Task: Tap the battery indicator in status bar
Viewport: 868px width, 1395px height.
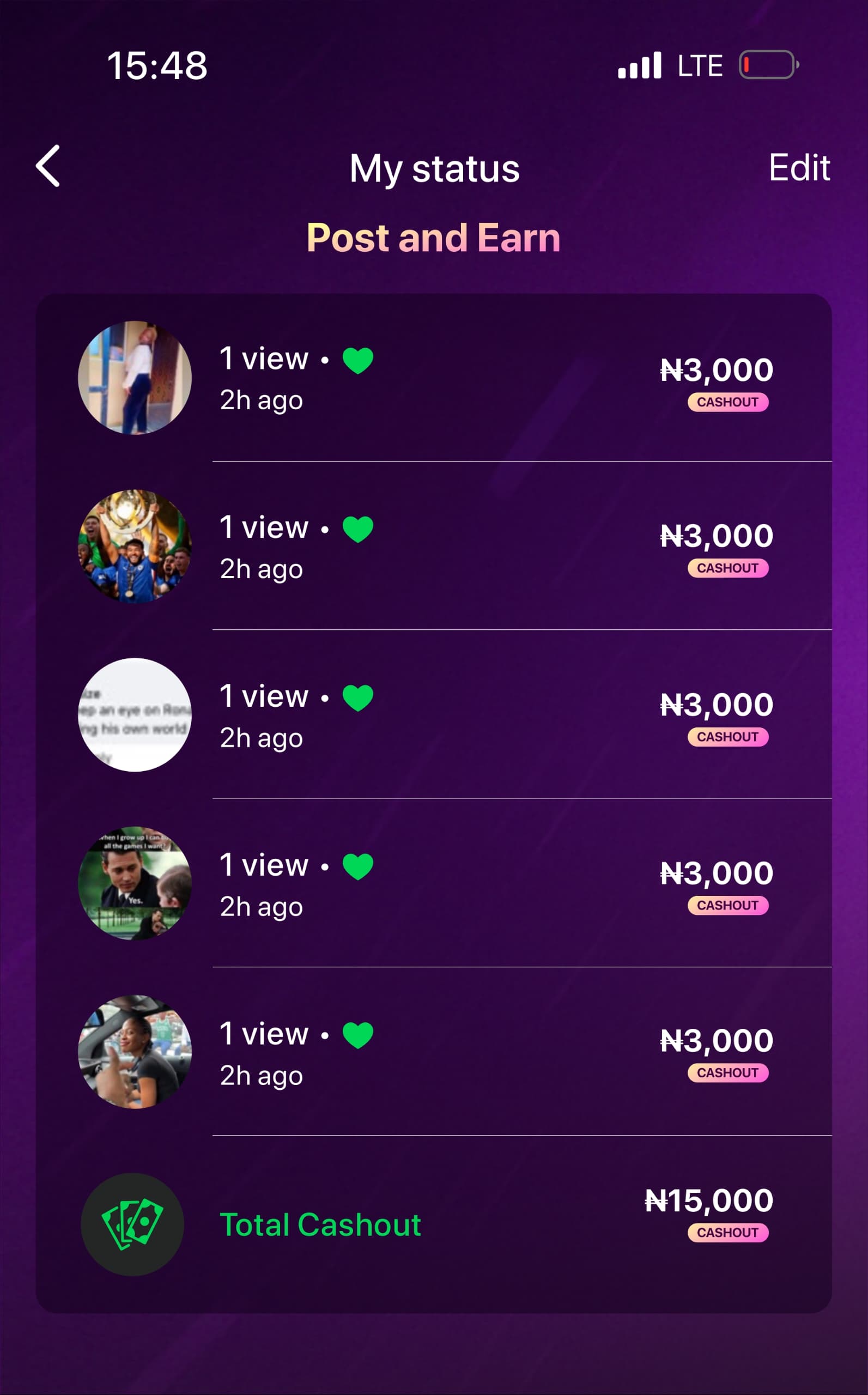Action: [769, 65]
